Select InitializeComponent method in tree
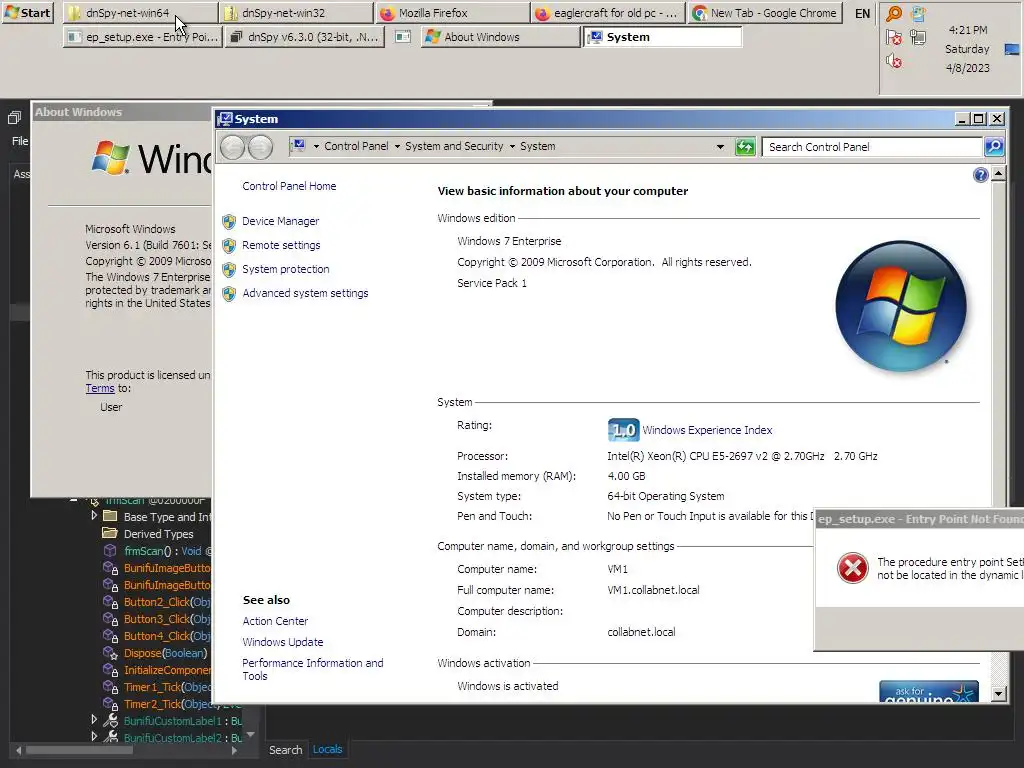The image size is (1024, 768). coord(167,670)
